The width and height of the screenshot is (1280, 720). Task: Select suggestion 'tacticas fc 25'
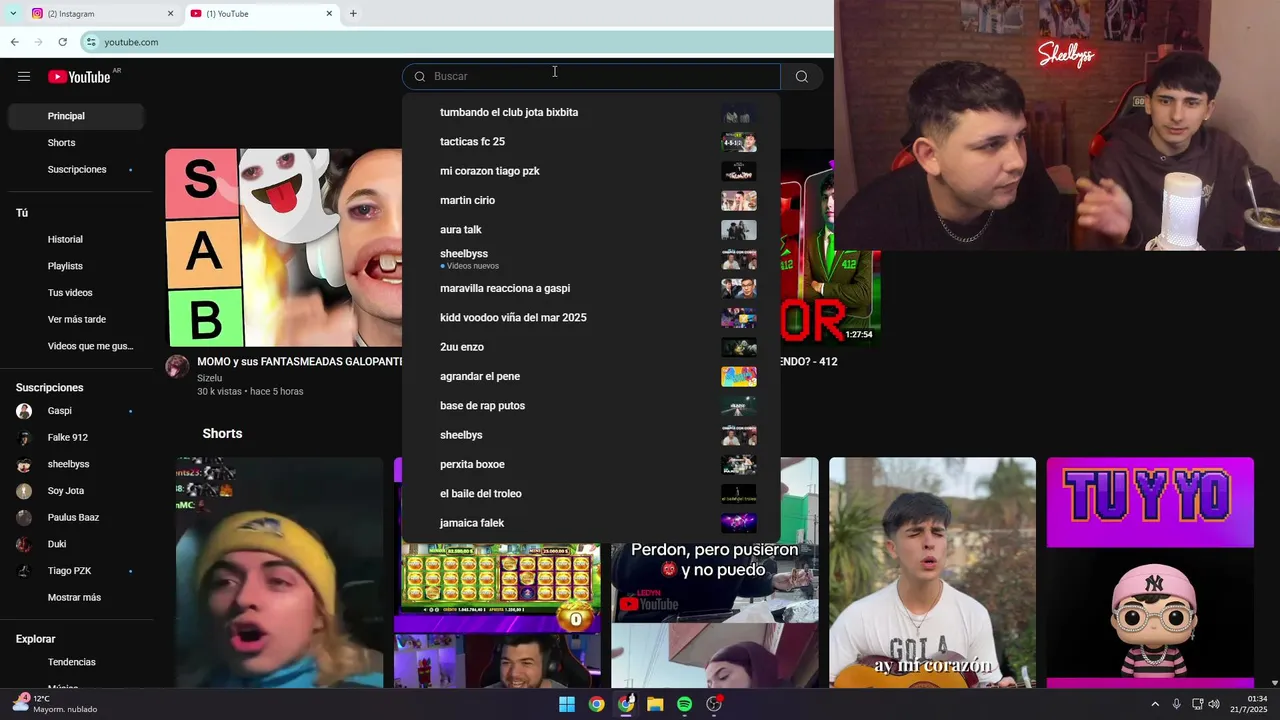coord(591,142)
